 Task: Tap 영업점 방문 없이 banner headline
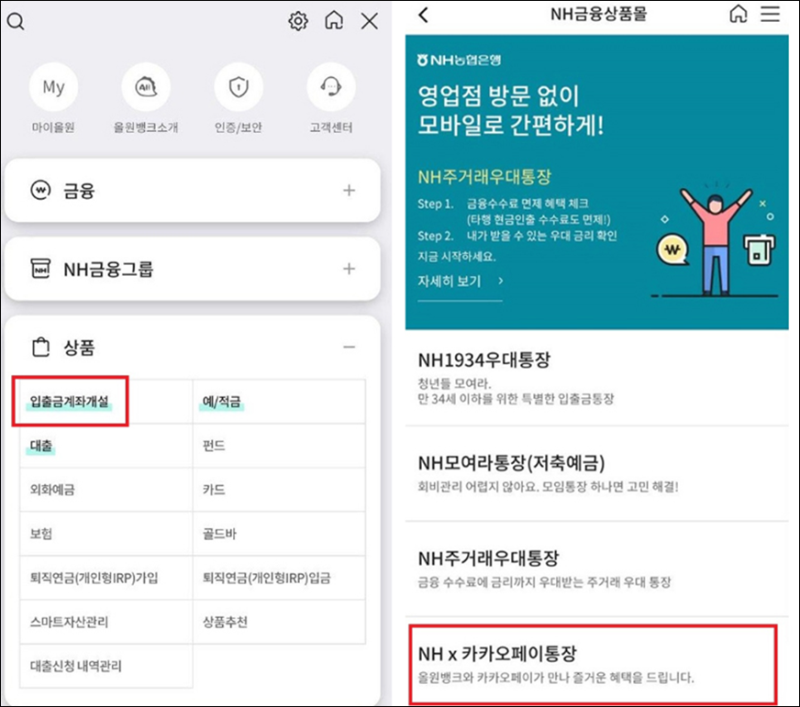coord(498,96)
